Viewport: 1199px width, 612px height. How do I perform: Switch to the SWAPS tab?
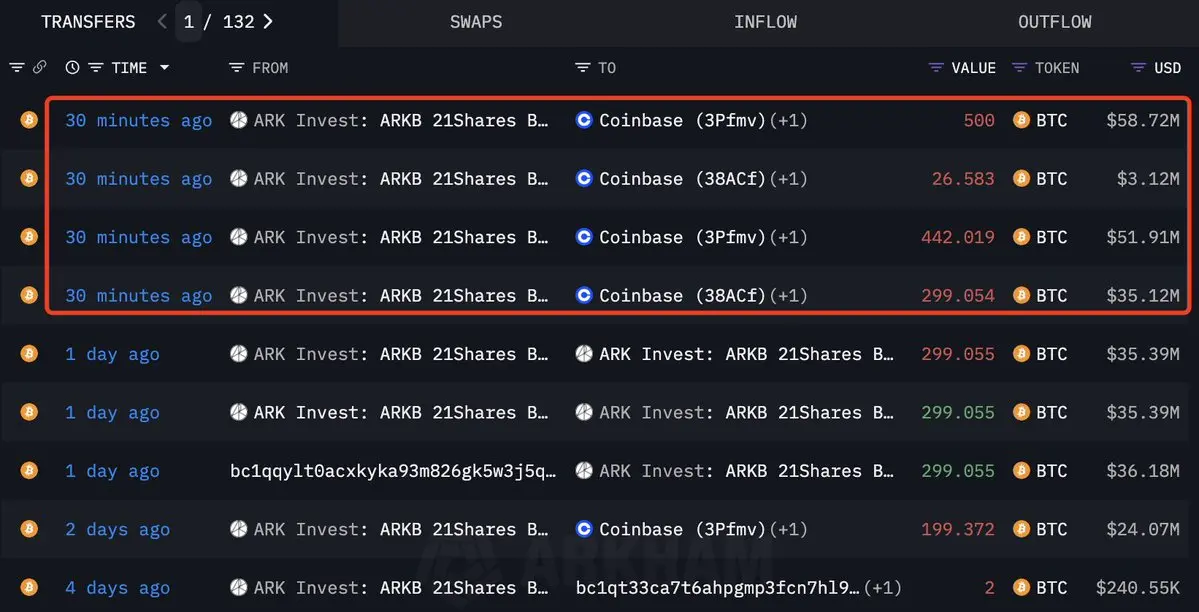coord(476,22)
